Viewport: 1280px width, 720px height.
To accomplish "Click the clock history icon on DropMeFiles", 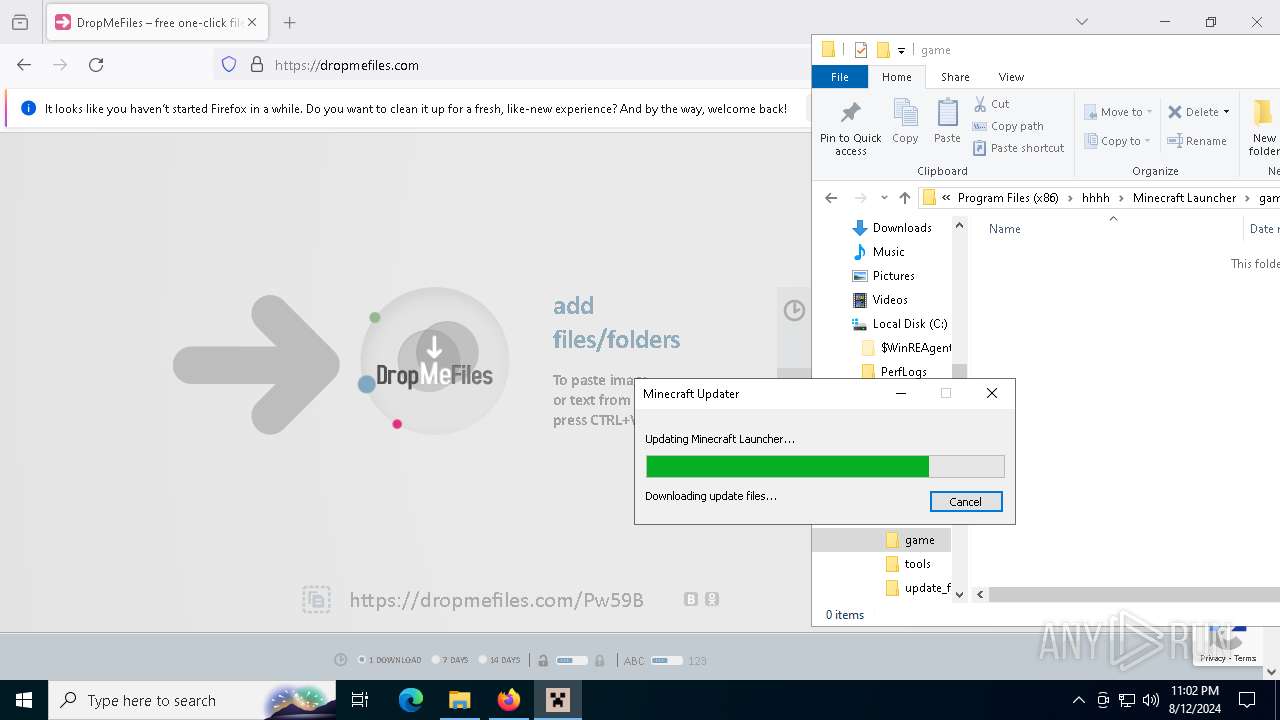I will point(794,310).
